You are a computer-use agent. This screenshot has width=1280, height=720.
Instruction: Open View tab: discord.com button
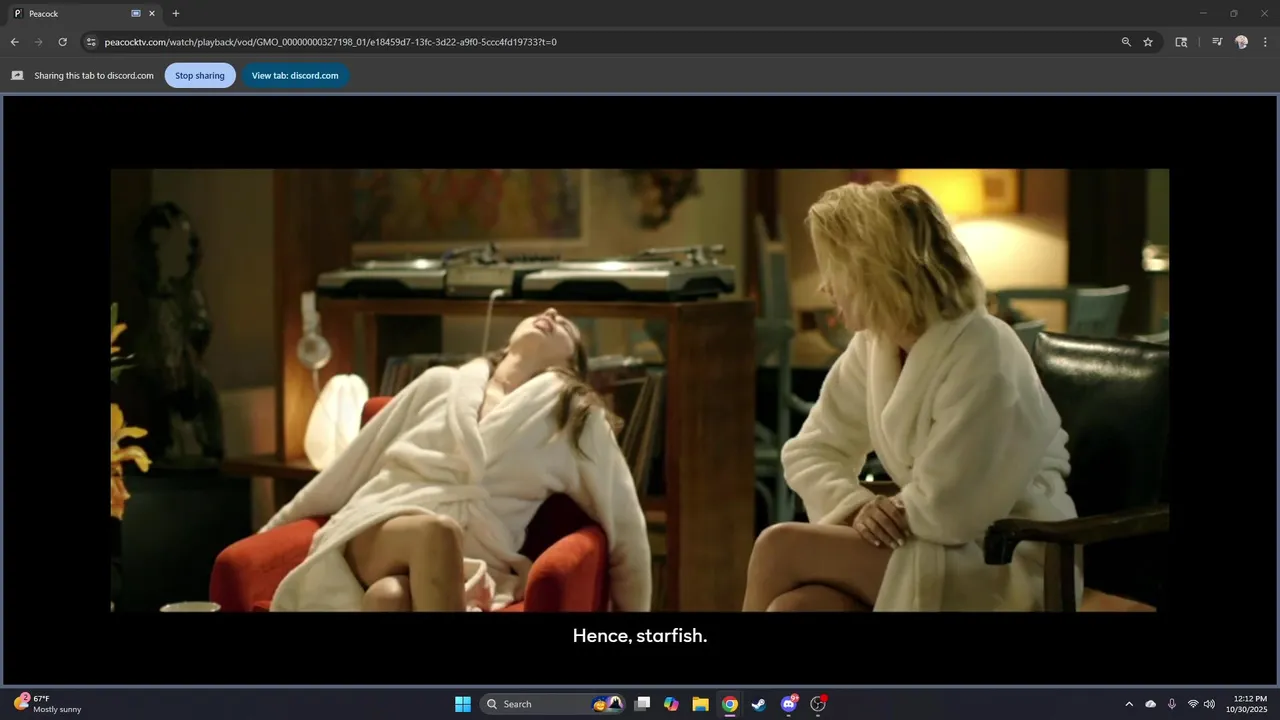point(295,75)
